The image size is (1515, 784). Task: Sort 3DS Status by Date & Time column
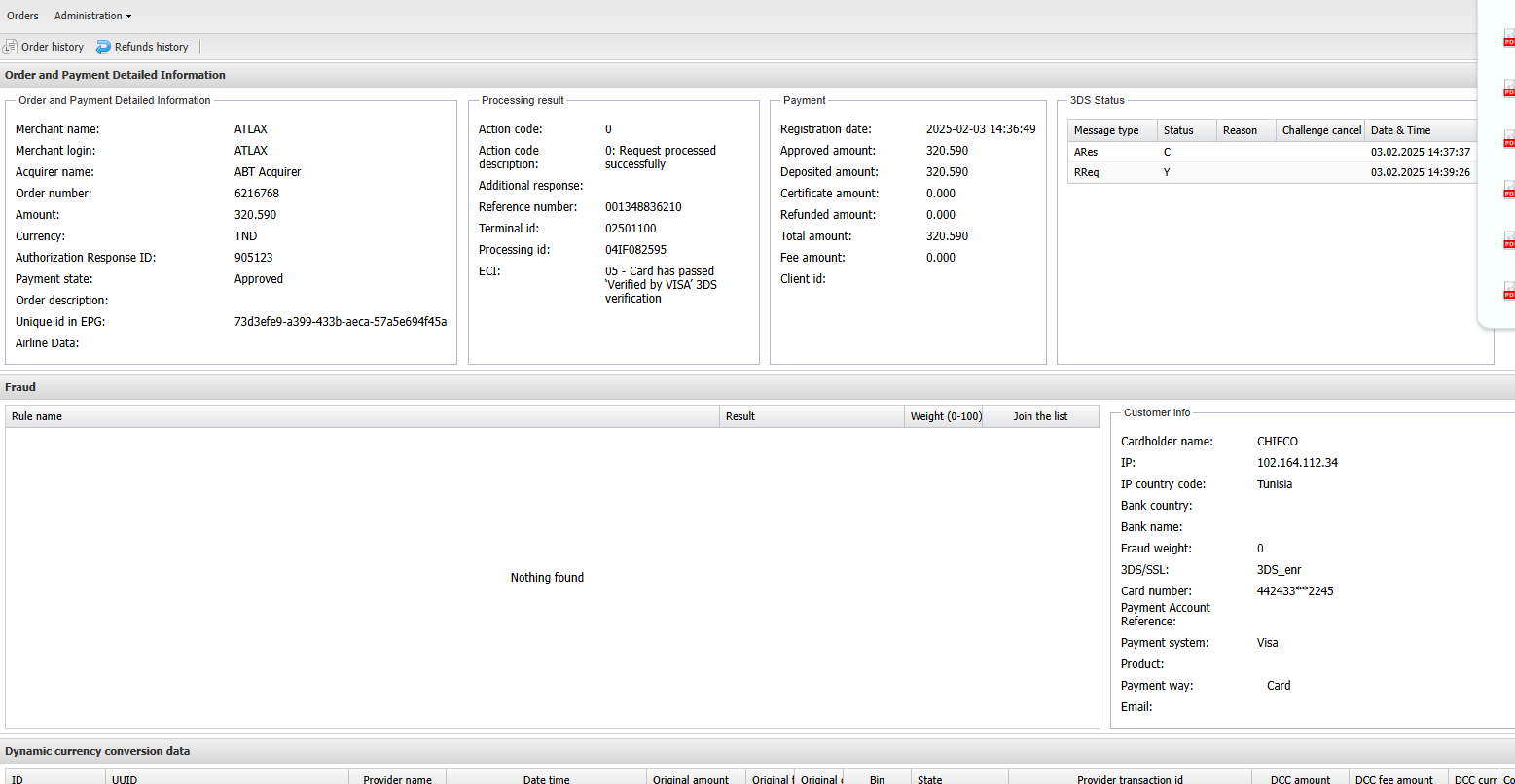tap(1400, 130)
